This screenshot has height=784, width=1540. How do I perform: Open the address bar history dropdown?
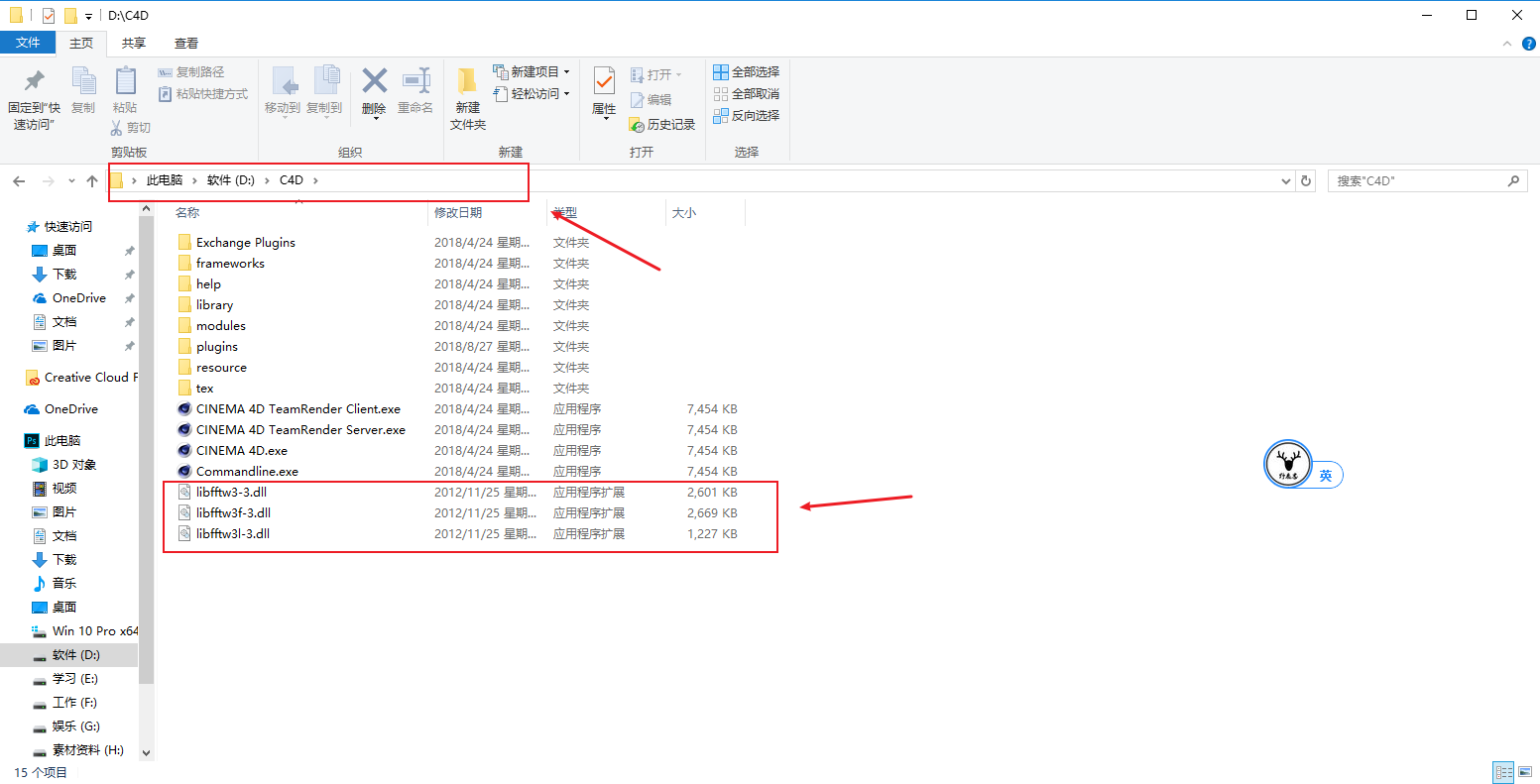click(x=1286, y=180)
